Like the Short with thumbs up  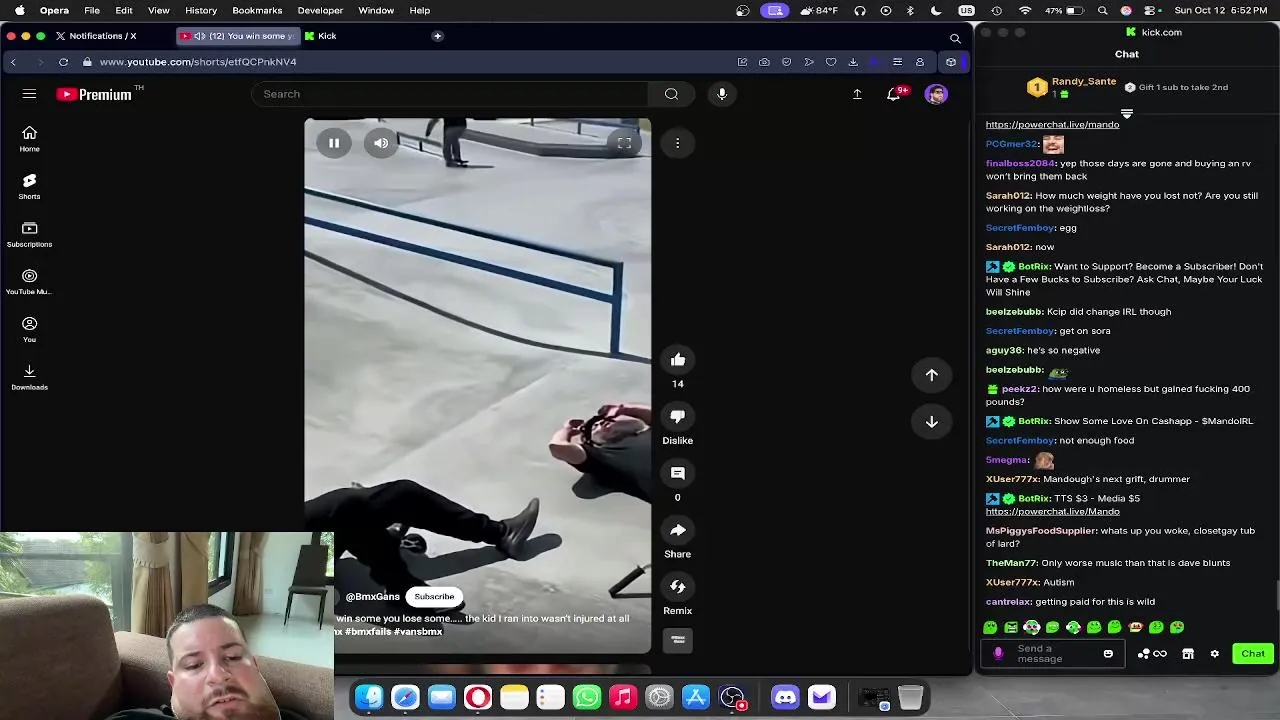pyautogui.click(x=678, y=360)
